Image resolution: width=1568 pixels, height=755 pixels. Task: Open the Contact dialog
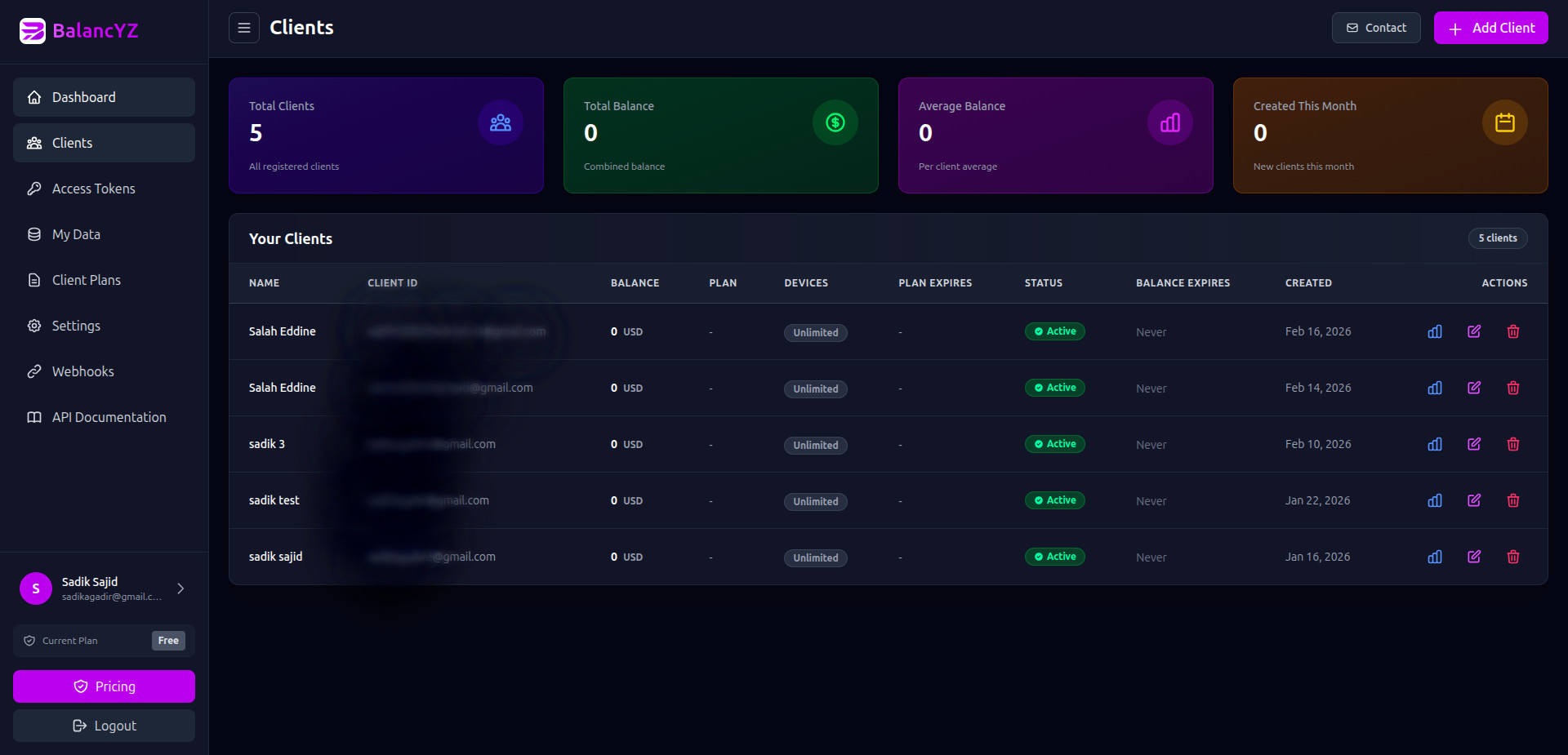[x=1375, y=27]
